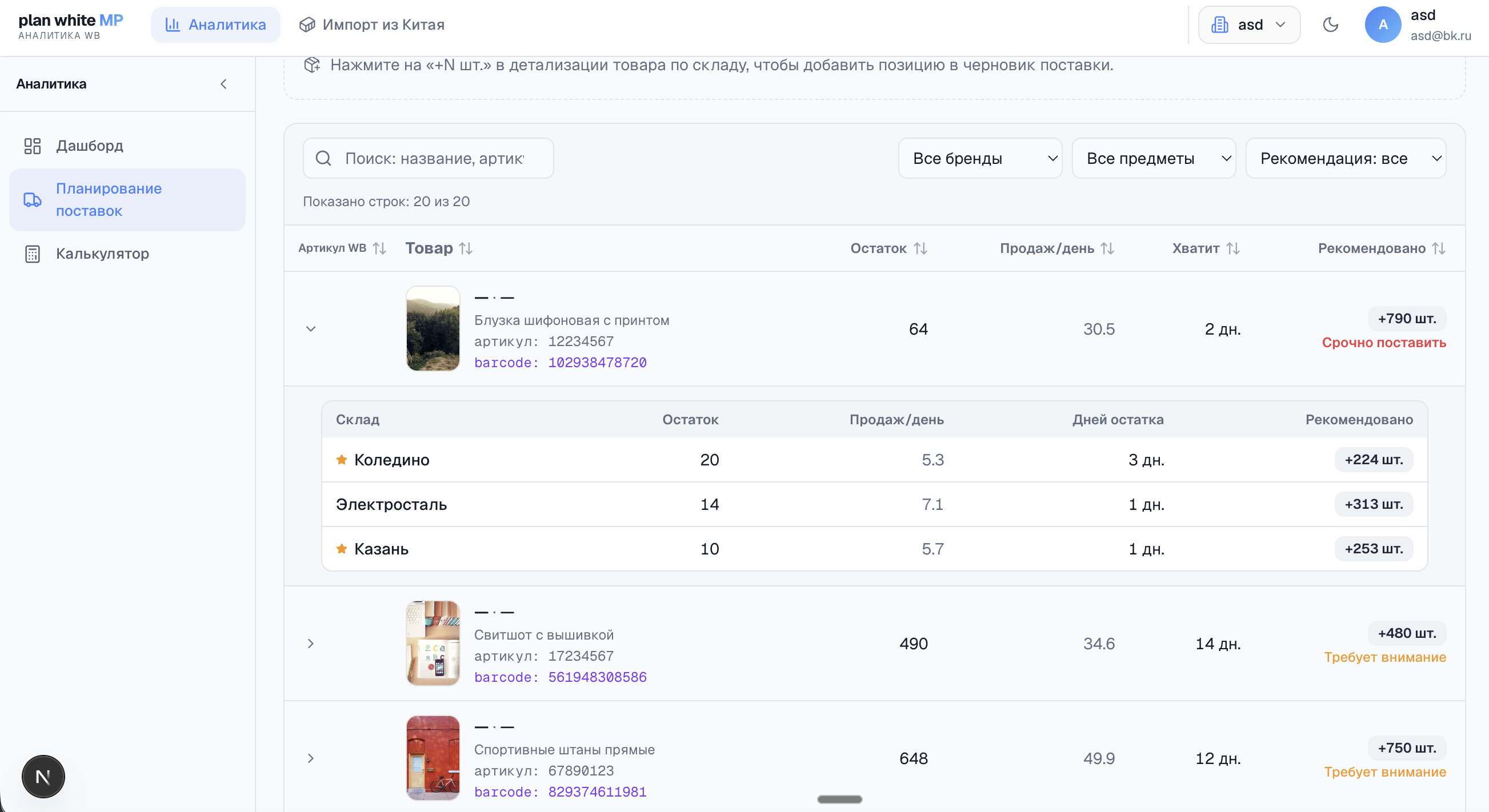Click the Электросталь warehouse row name
This screenshot has width=1489, height=812.
(x=391, y=504)
